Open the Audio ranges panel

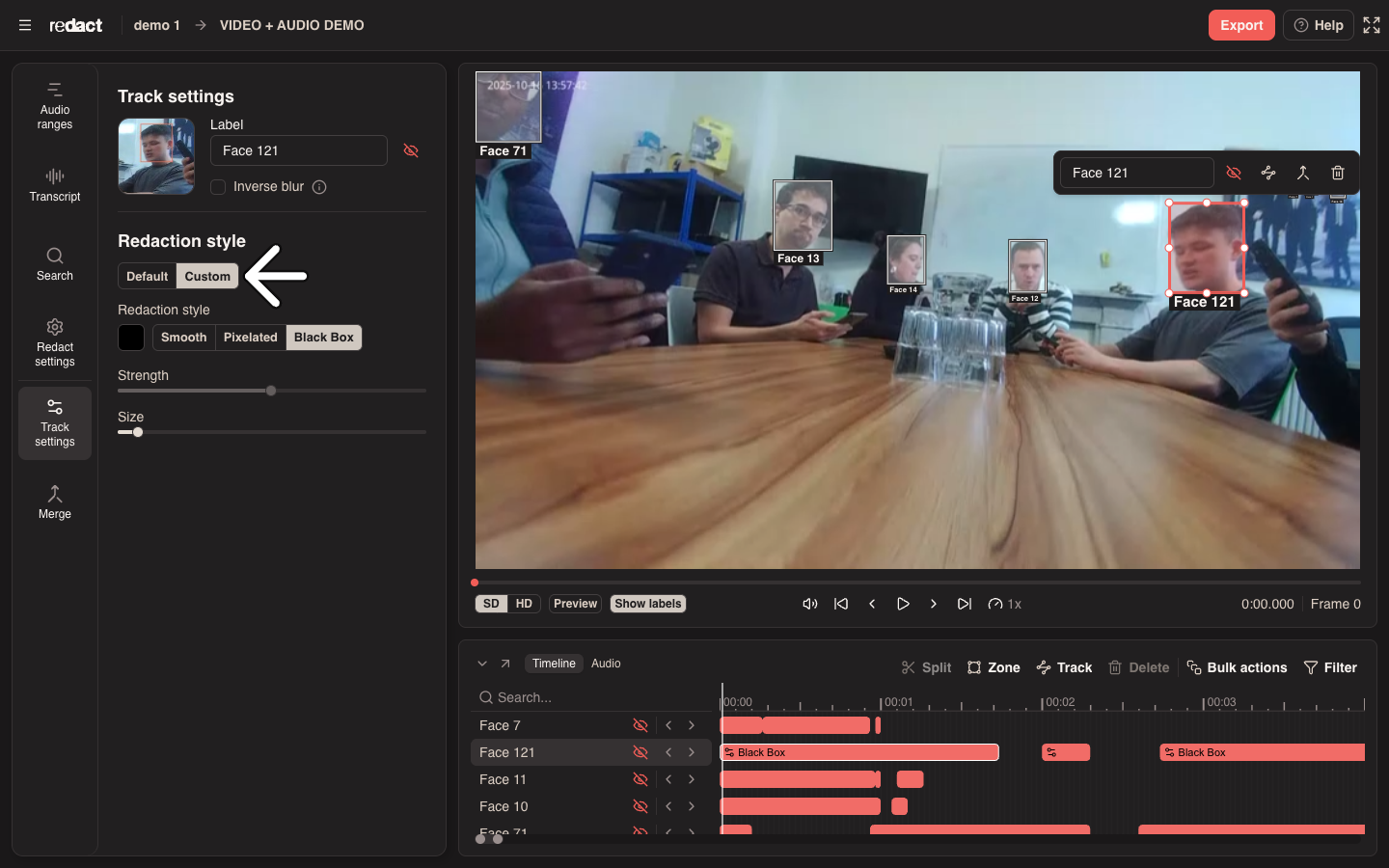55,106
